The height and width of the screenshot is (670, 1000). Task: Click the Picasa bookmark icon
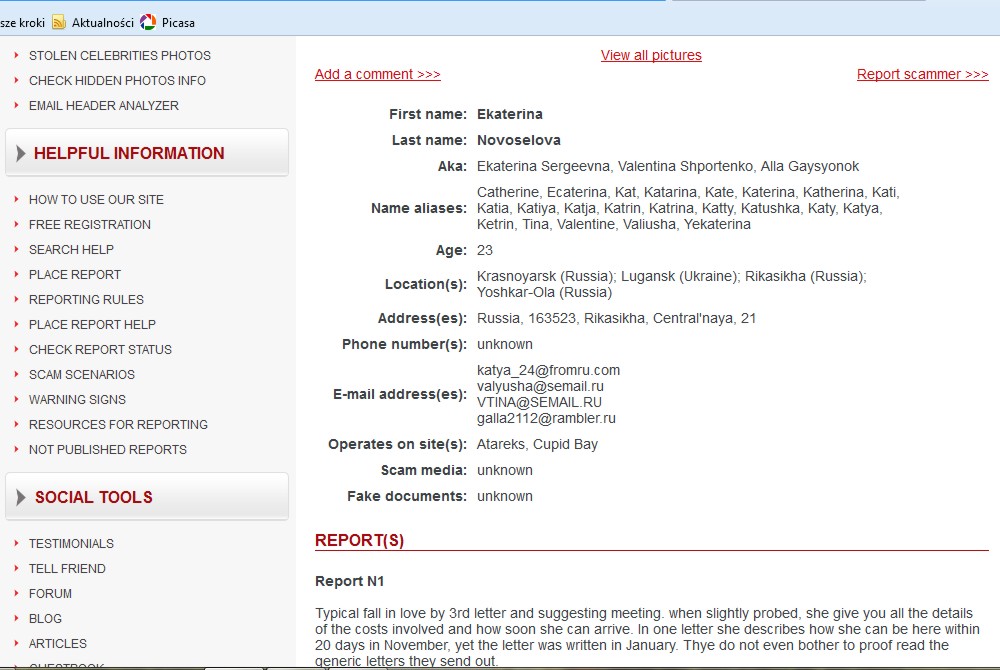148,22
